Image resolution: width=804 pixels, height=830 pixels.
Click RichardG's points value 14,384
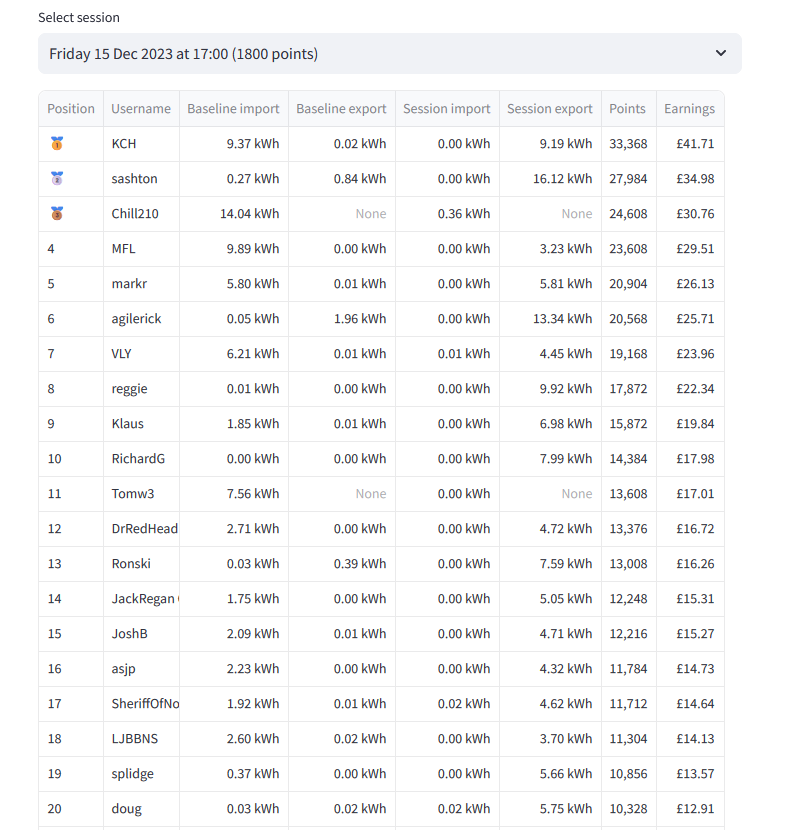point(628,458)
